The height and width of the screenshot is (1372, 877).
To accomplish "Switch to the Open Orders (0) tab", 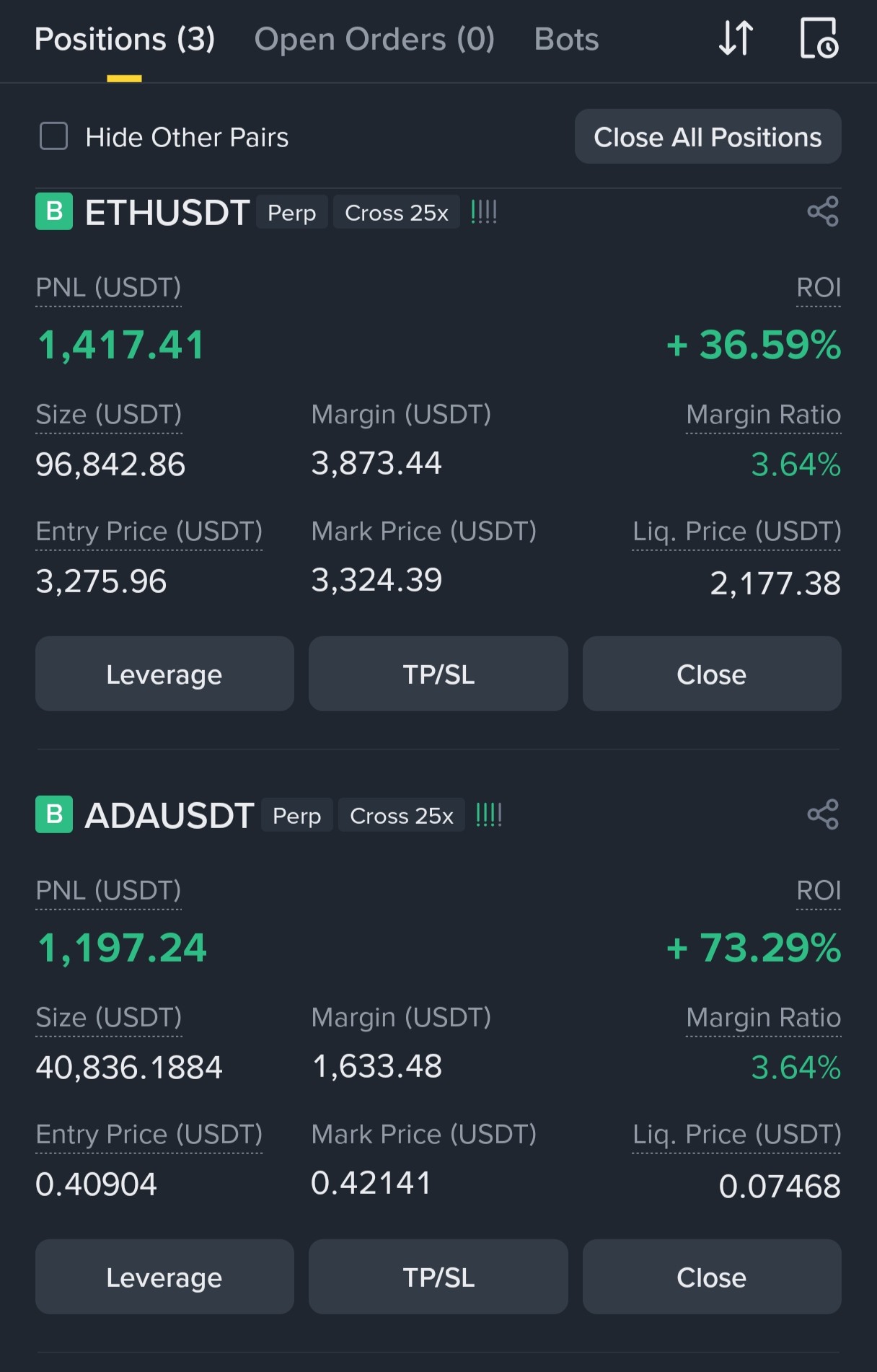I will 374,39.
